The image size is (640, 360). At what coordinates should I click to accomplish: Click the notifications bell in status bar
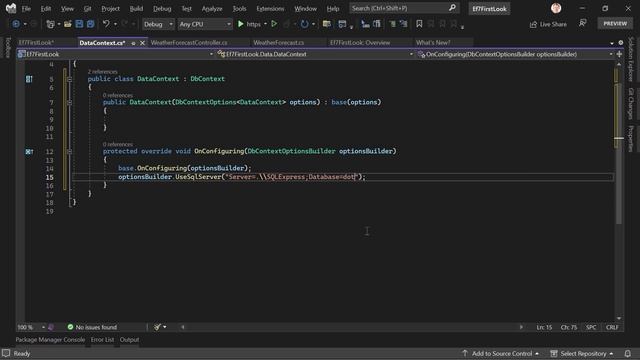coord(628,353)
